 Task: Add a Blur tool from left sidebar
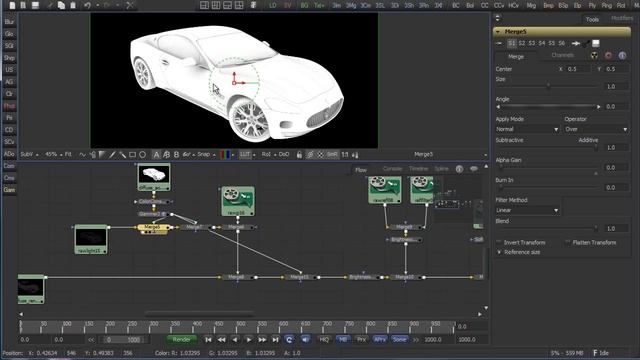pos(9,22)
